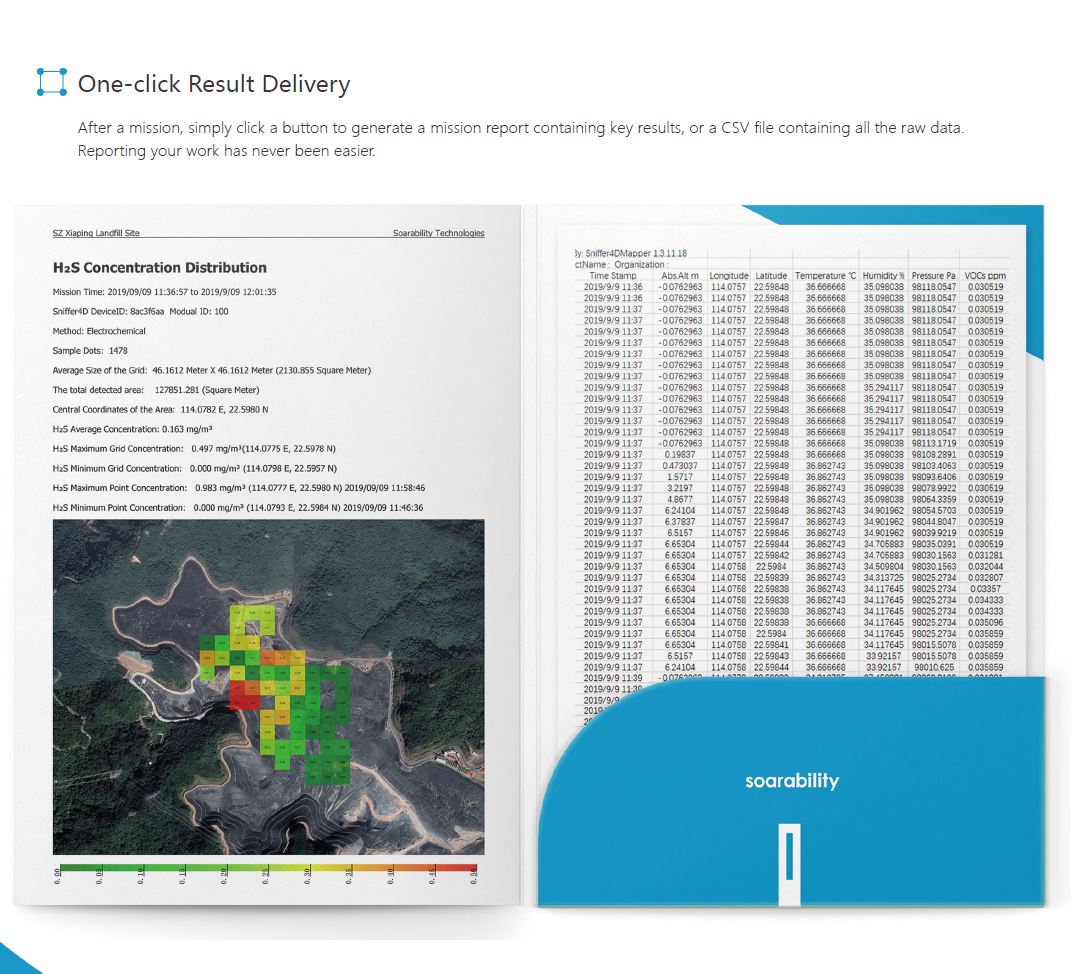
Task: Click the "0.50" label on the color scale
Action: 473,876
